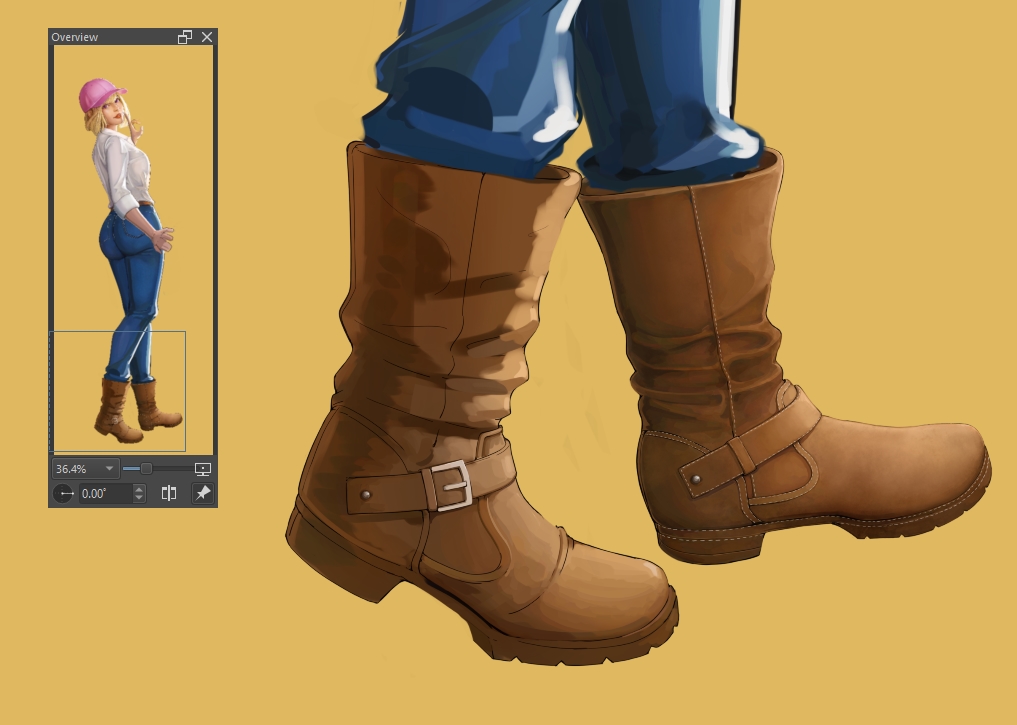This screenshot has height=725, width=1017.
Task: Toggle mirror view in the Overview docker
Action: (169, 493)
